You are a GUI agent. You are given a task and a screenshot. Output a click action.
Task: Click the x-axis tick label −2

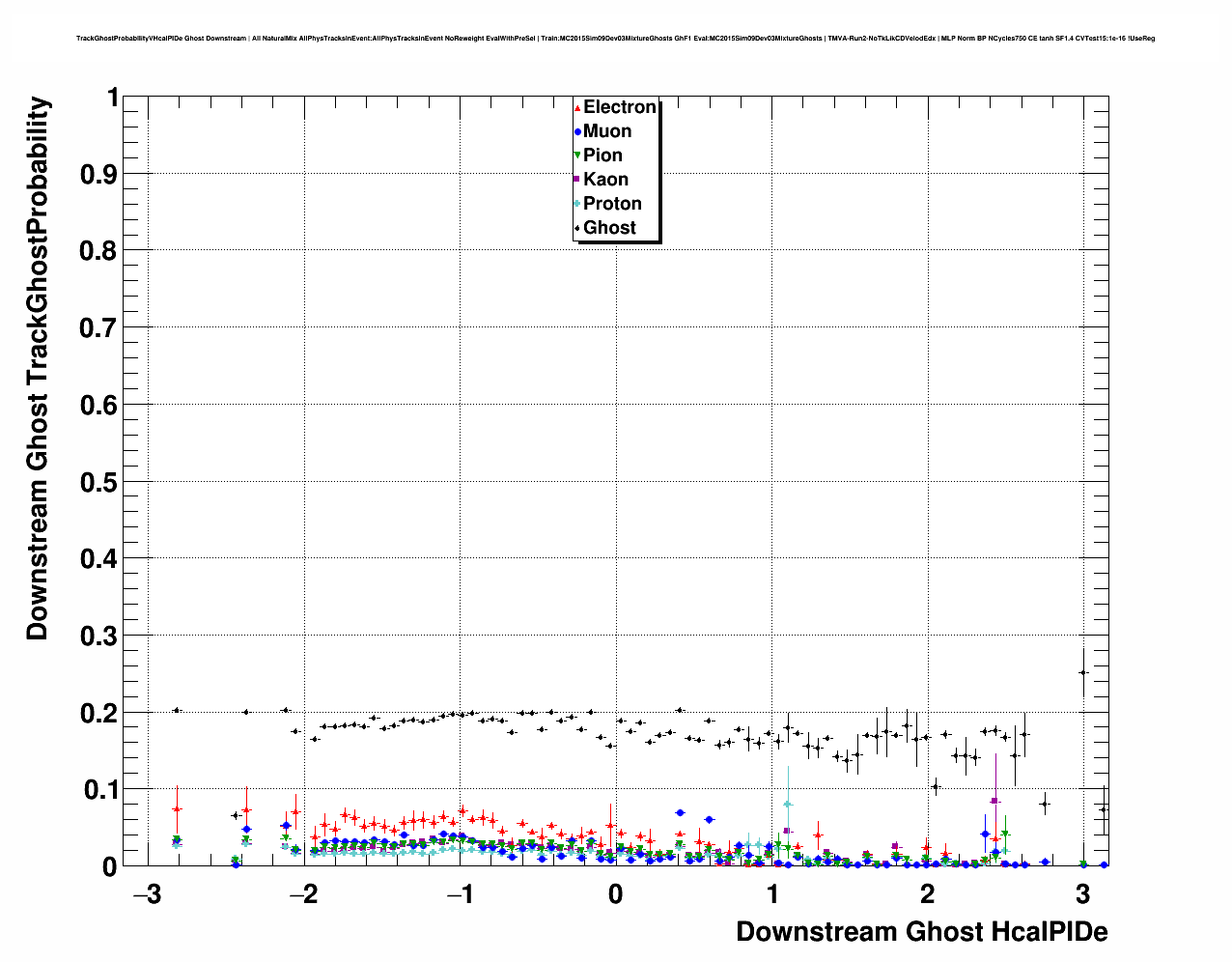302,894
